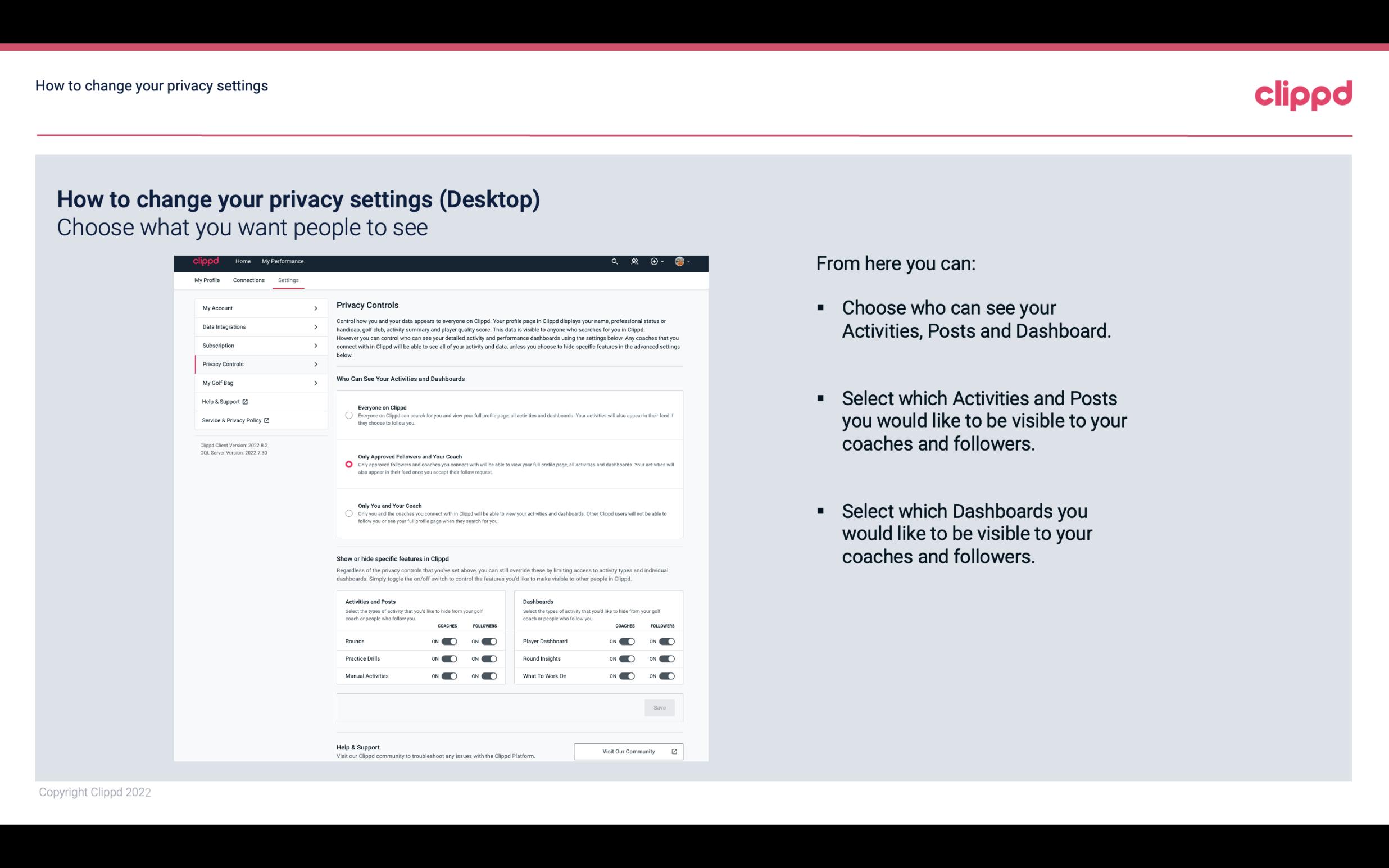Toggle Rounds visibility for Followers off
This screenshot has height=868, width=1389.
489,640
